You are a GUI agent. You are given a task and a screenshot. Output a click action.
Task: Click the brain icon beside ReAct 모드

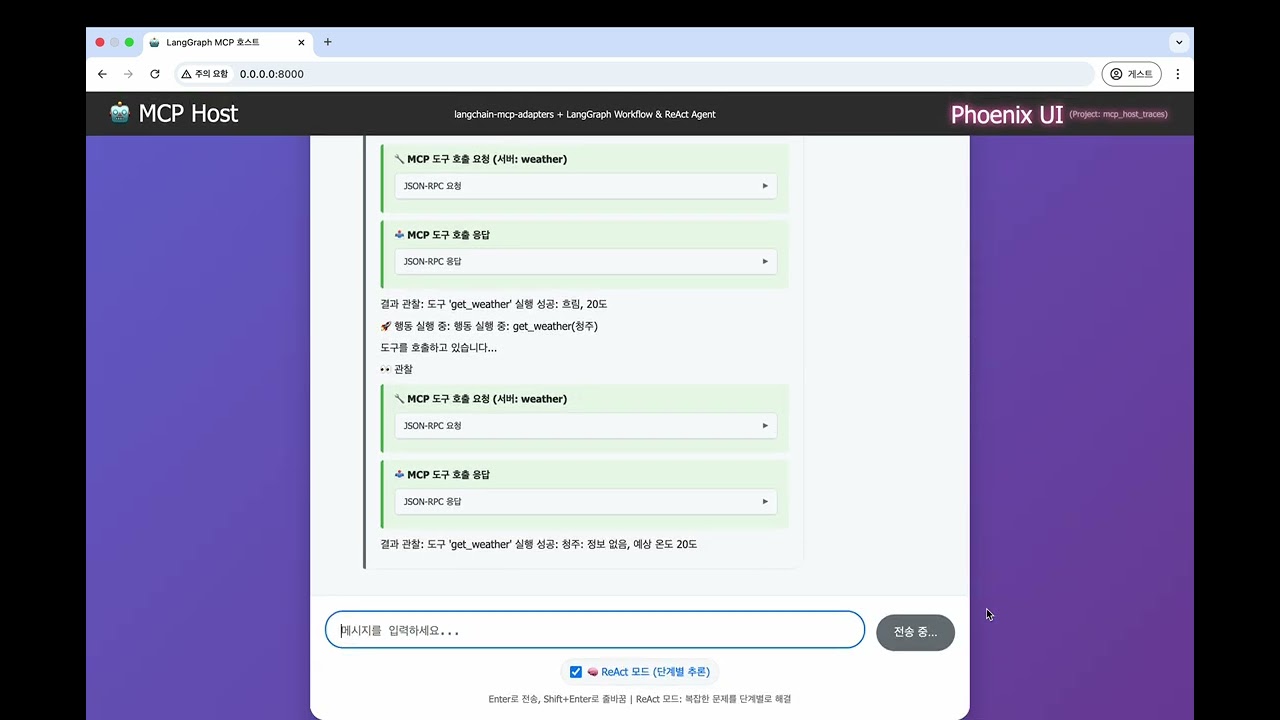[x=593, y=672]
